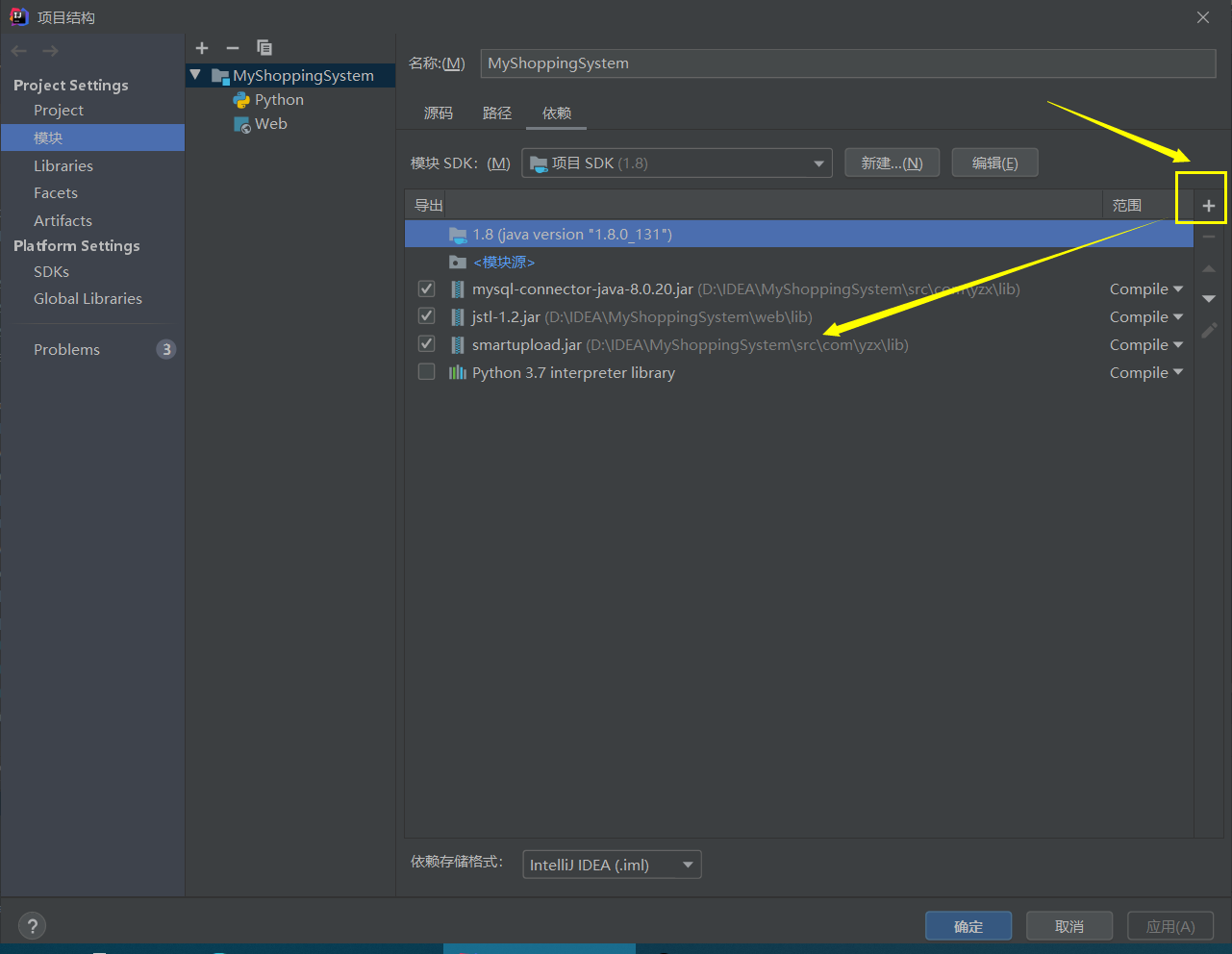
Task: Select Libraries in Project Settings sidebar
Action: (x=63, y=165)
